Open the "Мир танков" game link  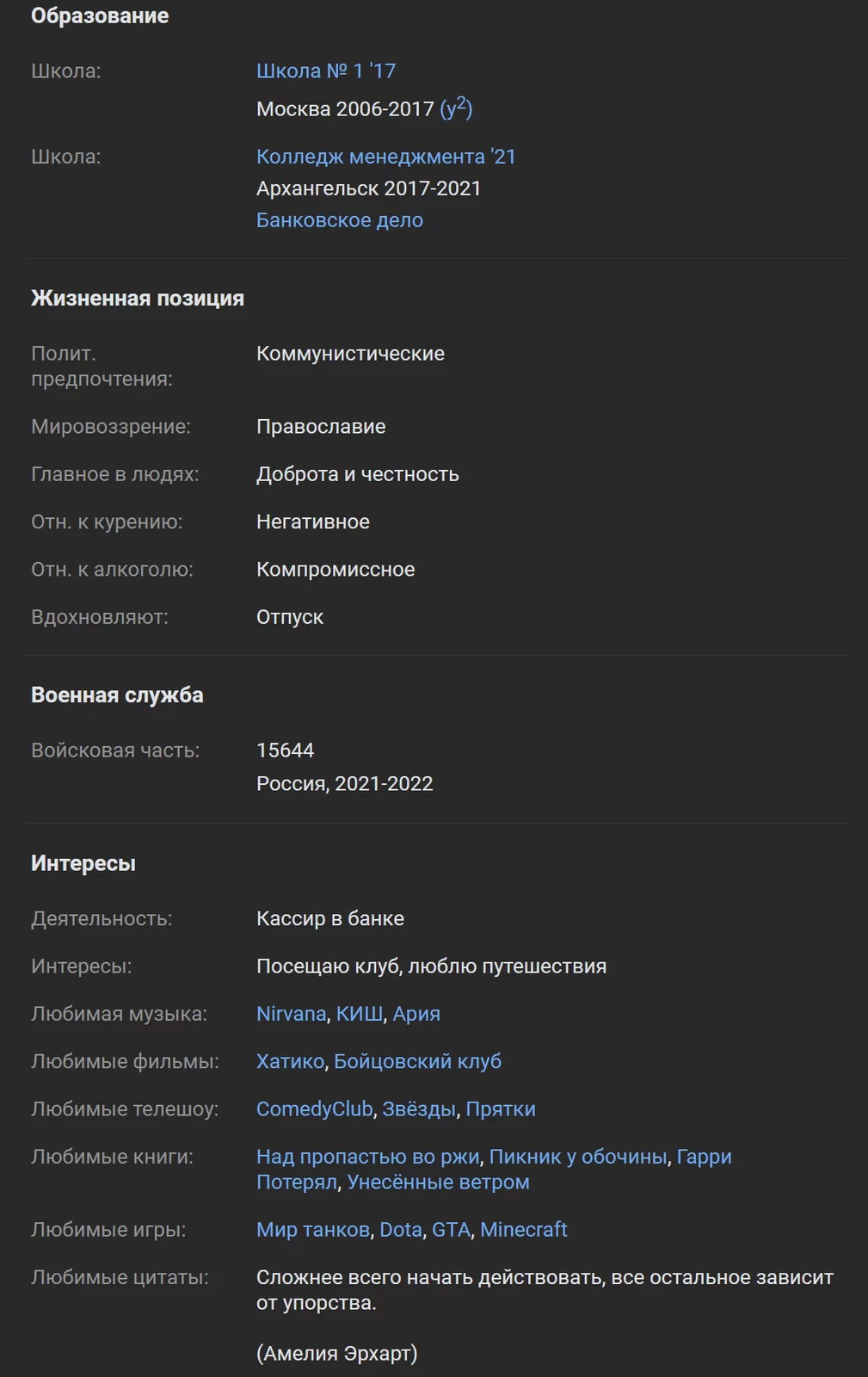coord(313,1230)
